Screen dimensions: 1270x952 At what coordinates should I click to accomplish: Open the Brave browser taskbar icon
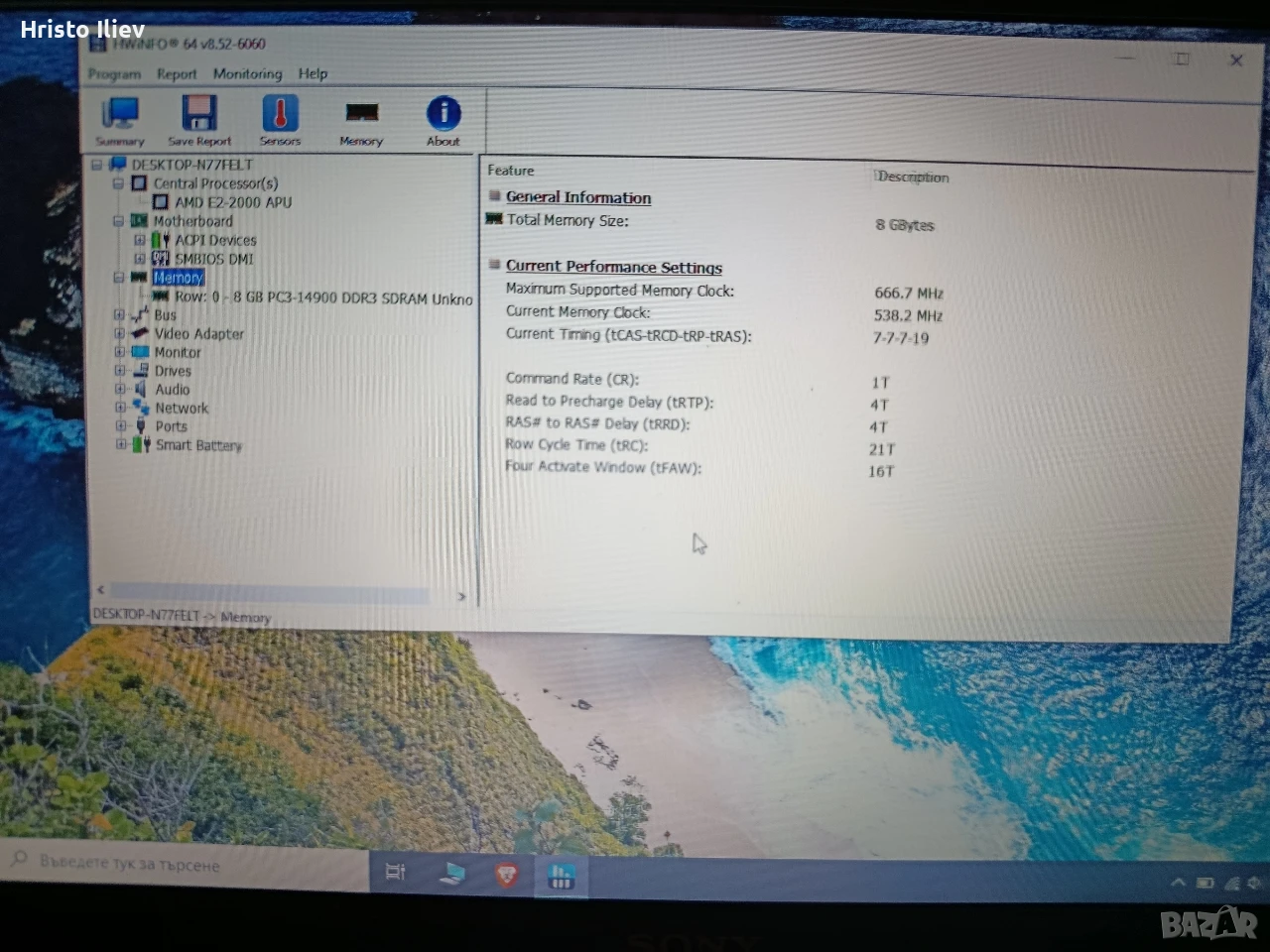(x=507, y=875)
